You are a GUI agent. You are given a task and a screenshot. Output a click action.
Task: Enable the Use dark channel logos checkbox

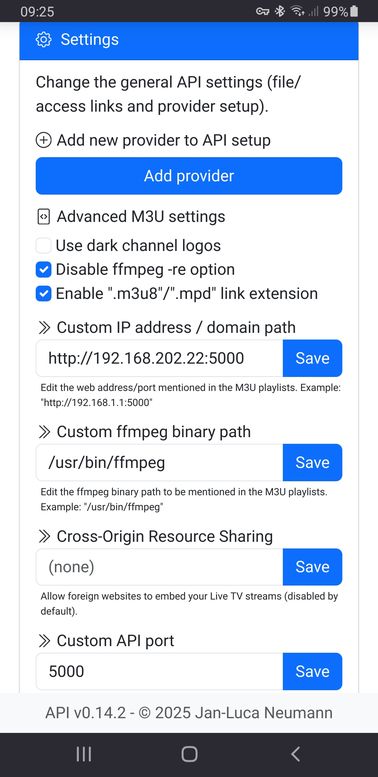[44, 245]
